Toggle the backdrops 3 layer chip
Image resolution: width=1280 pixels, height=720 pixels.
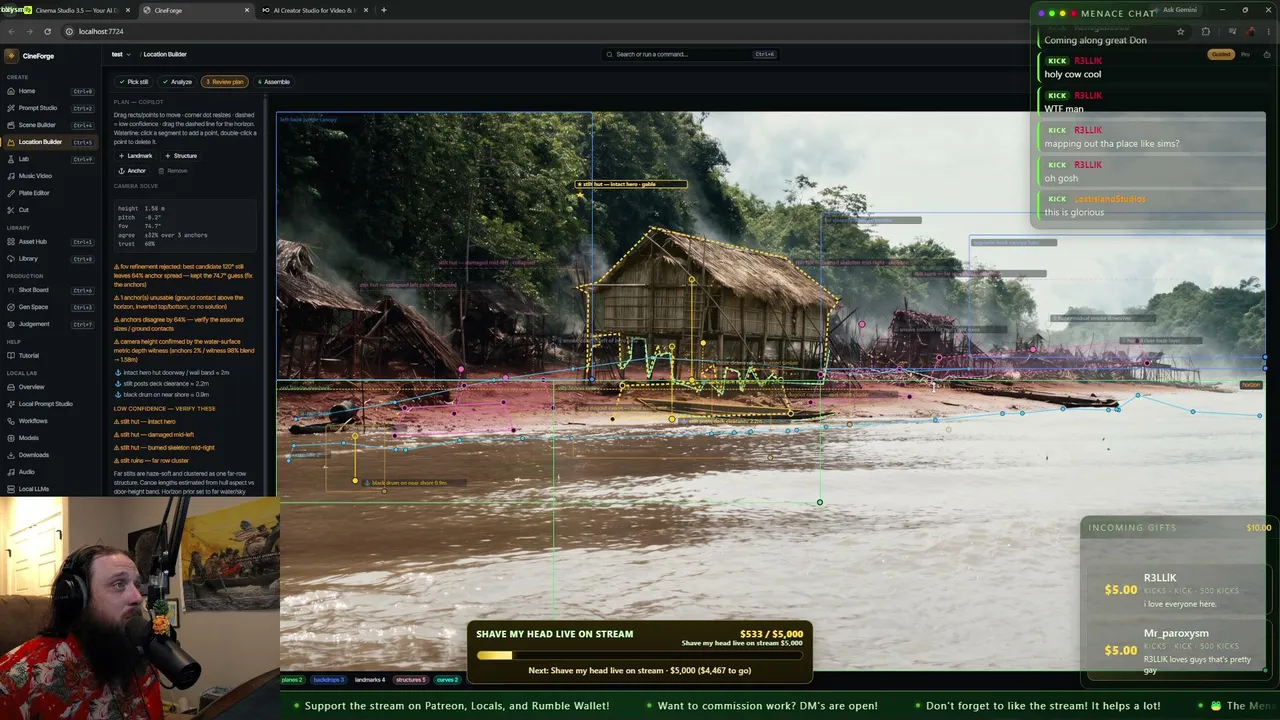[328, 680]
